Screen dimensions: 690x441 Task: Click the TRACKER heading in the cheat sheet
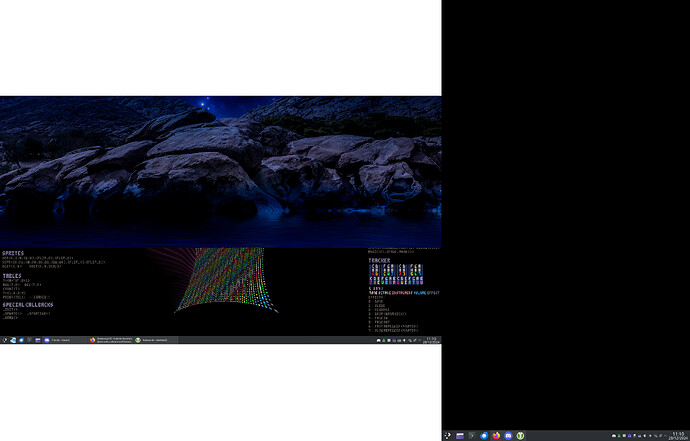379,260
